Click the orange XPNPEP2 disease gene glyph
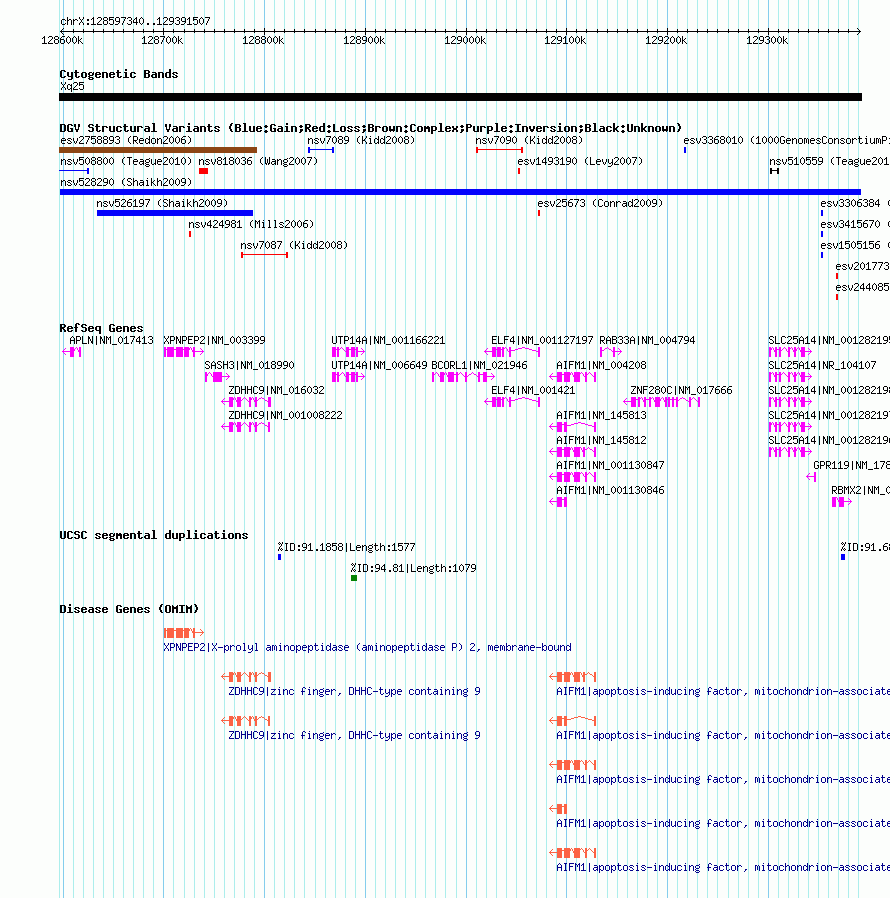Viewport: 890px width, 898px height. tap(184, 633)
